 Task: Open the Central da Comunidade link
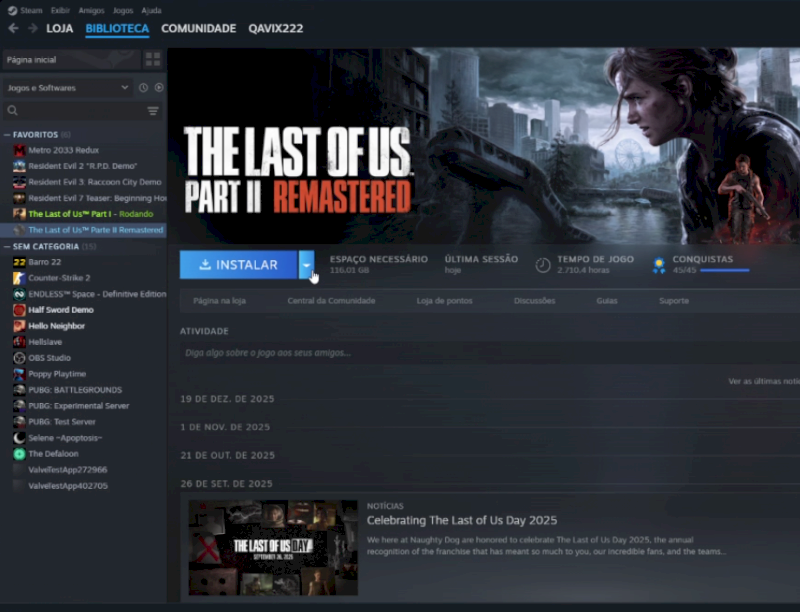click(331, 300)
